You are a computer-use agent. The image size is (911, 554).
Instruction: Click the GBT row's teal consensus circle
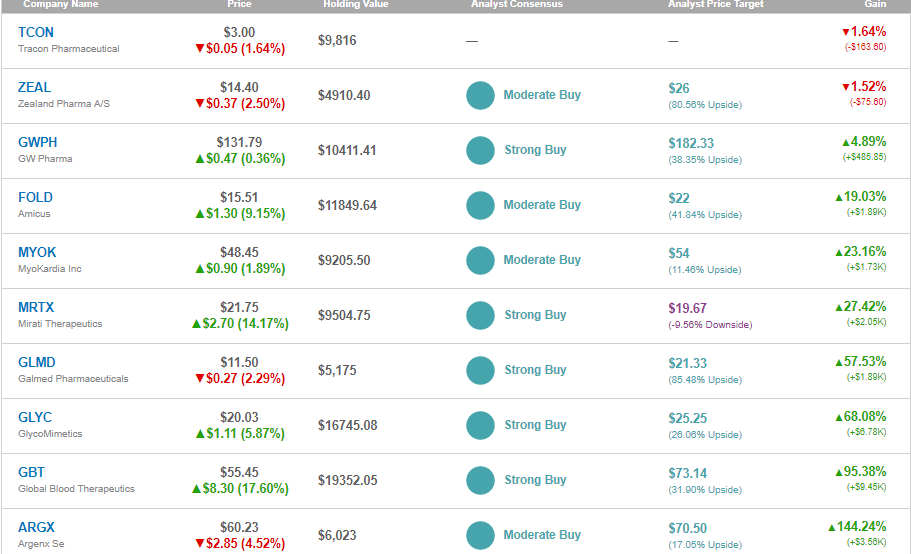[480, 481]
